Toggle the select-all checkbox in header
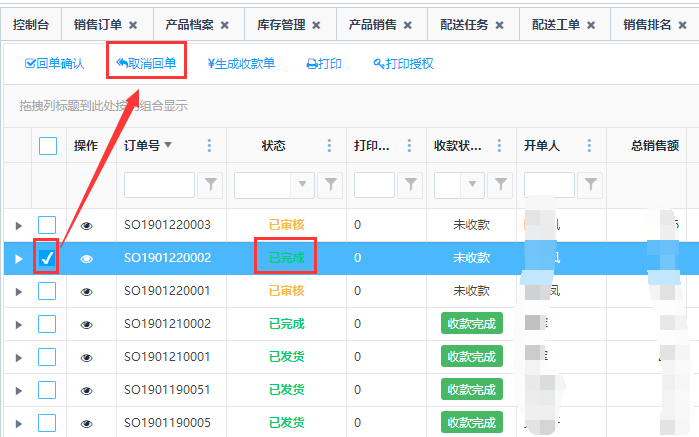This screenshot has width=699, height=437. (x=48, y=146)
